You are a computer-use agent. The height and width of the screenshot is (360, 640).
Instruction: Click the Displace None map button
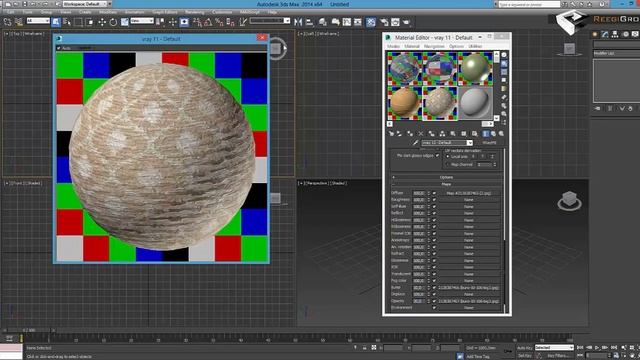[469, 294]
